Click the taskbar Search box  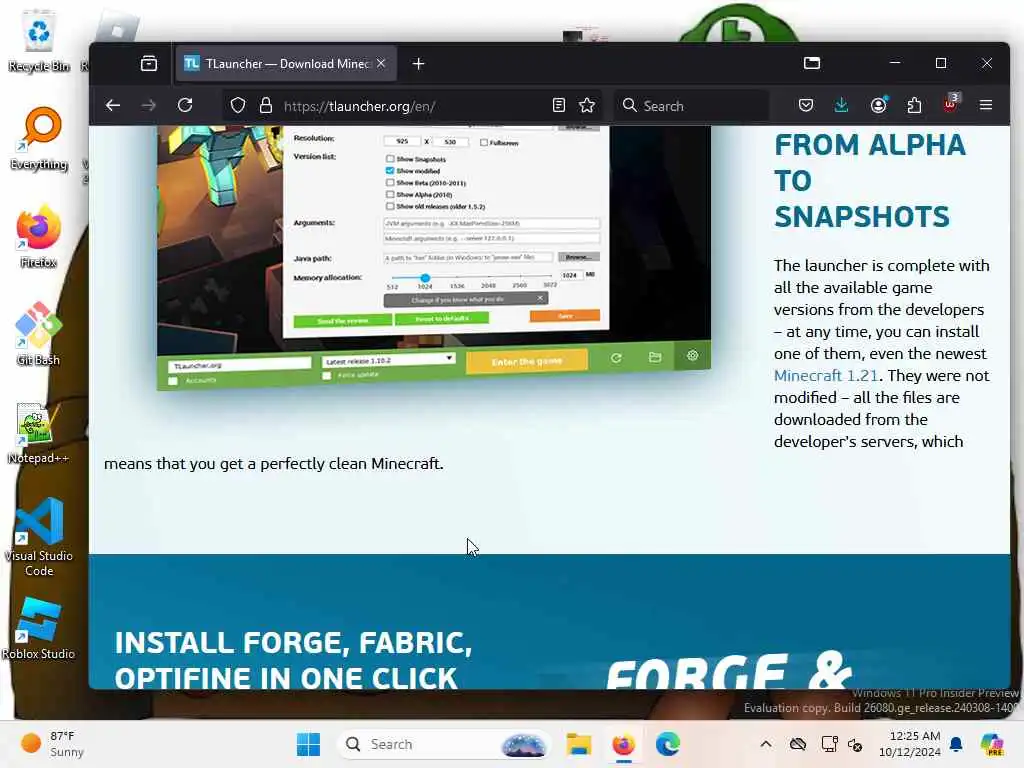pos(444,744)
